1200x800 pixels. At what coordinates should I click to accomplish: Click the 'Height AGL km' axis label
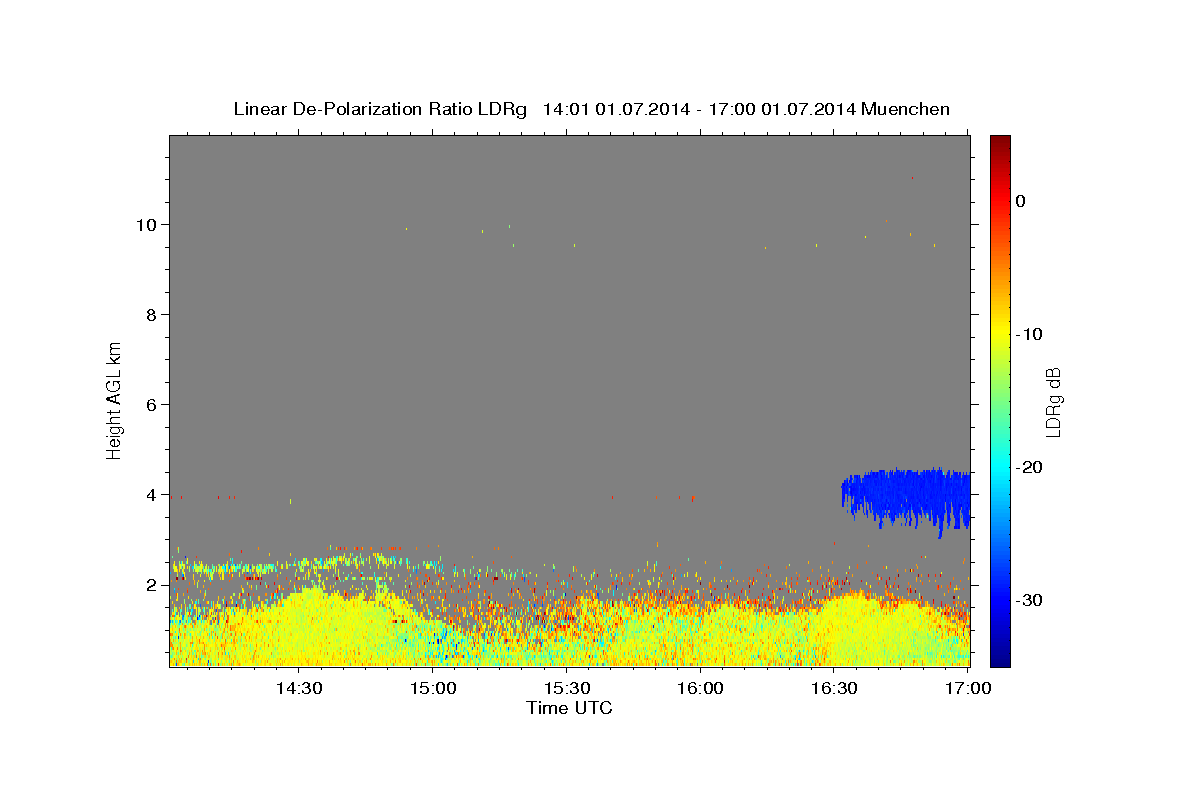coord(115,401)
